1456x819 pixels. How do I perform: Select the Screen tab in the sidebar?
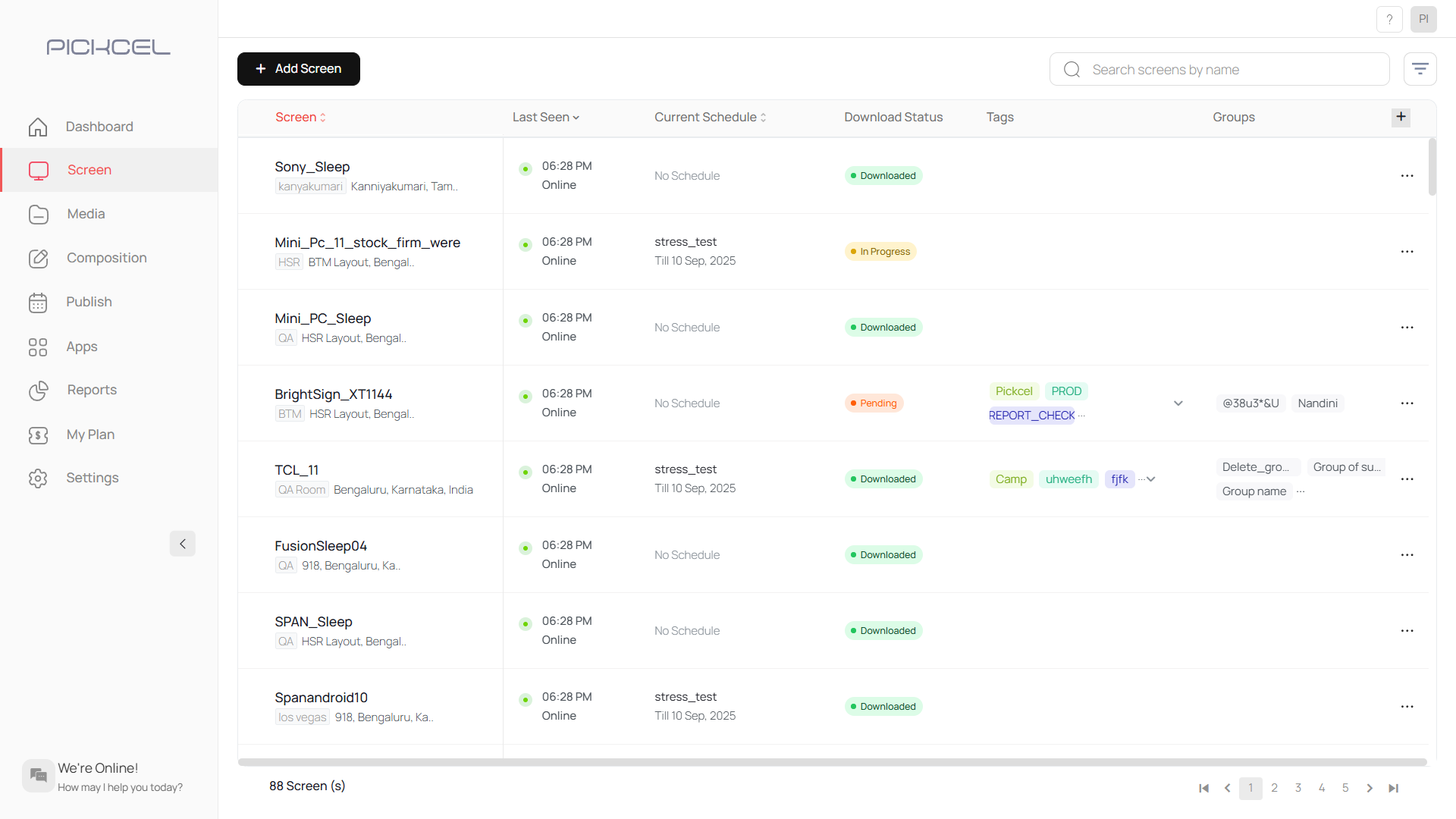click(89, 170)
